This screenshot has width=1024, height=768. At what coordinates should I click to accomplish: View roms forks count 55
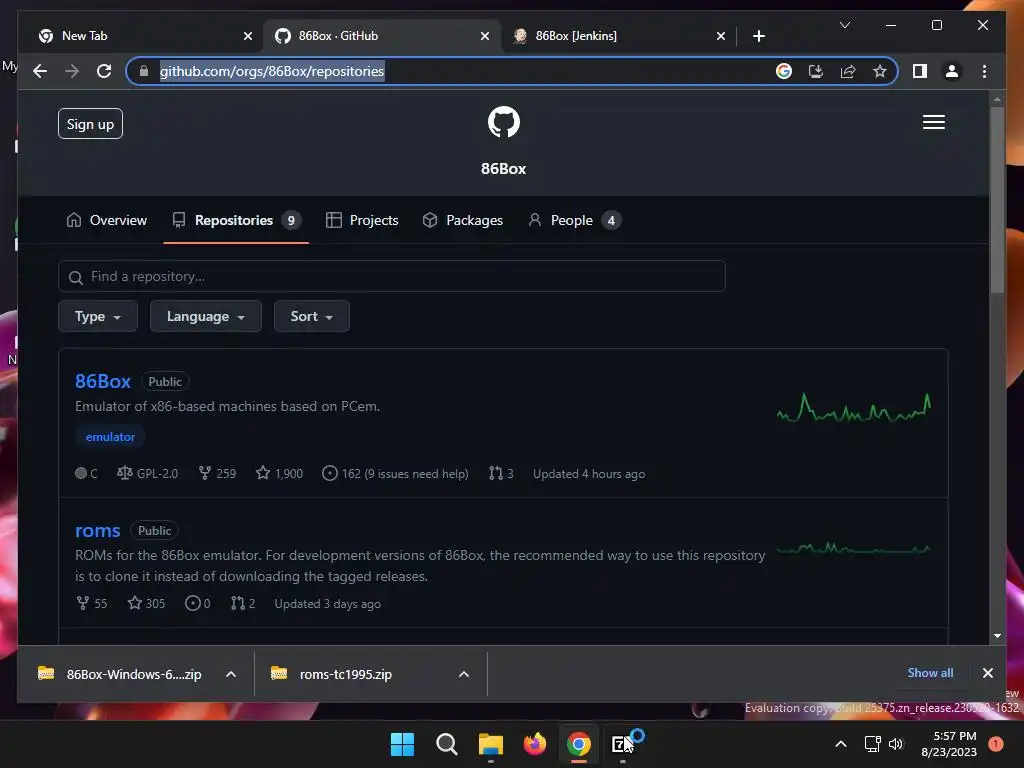91,603
